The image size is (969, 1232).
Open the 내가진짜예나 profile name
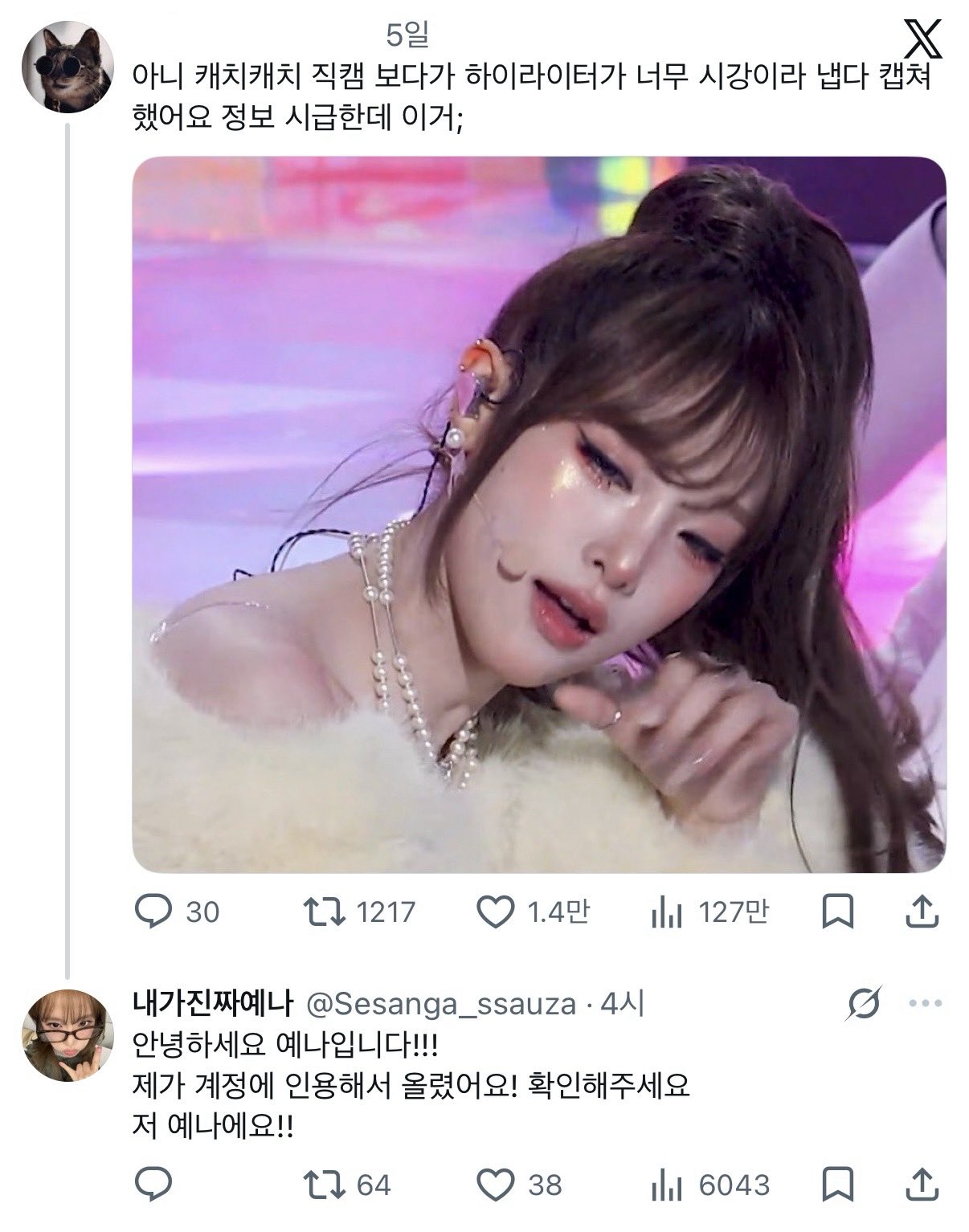coord(215,1004)
